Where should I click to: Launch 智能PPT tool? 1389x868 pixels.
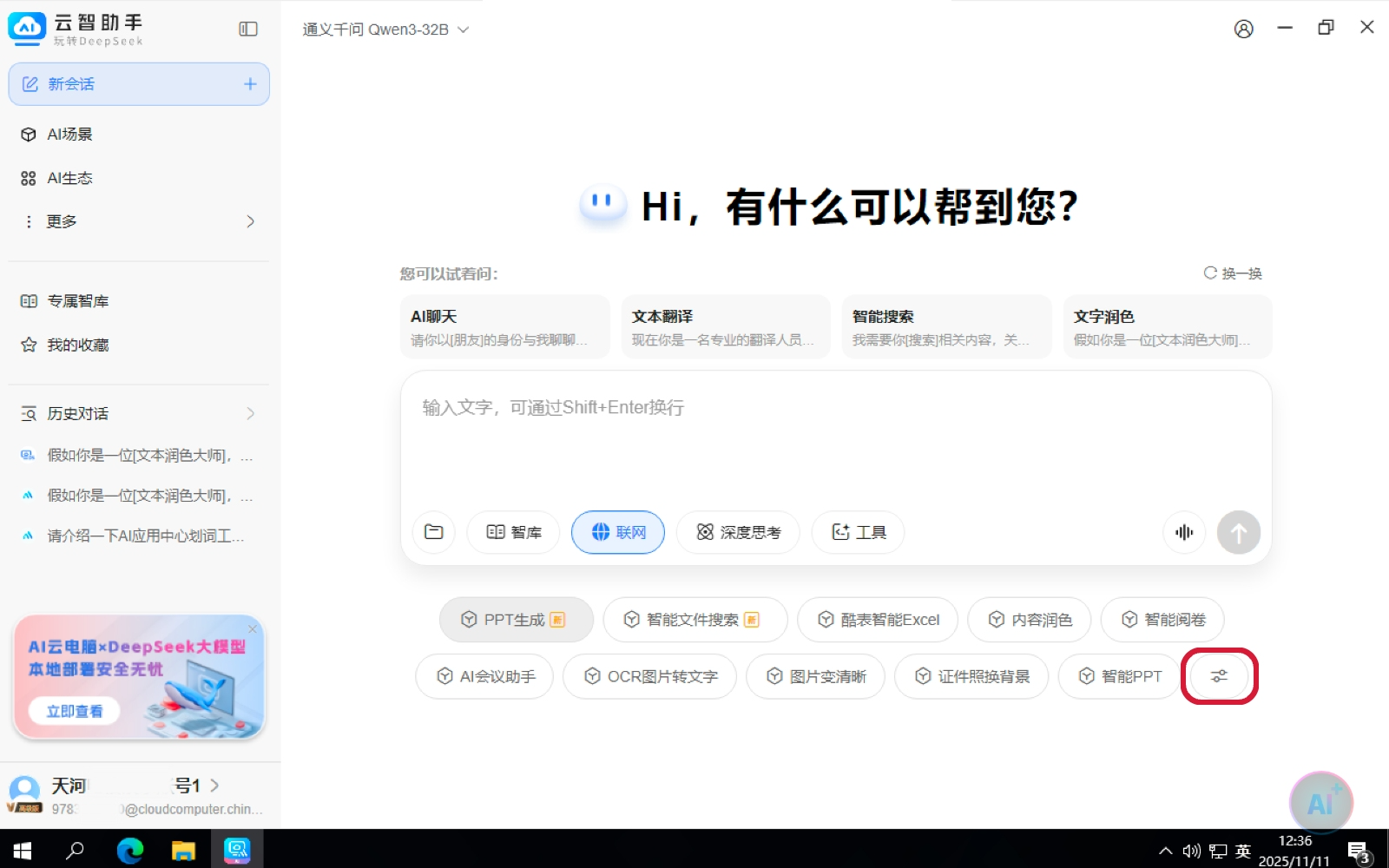tap(1119, 676)
